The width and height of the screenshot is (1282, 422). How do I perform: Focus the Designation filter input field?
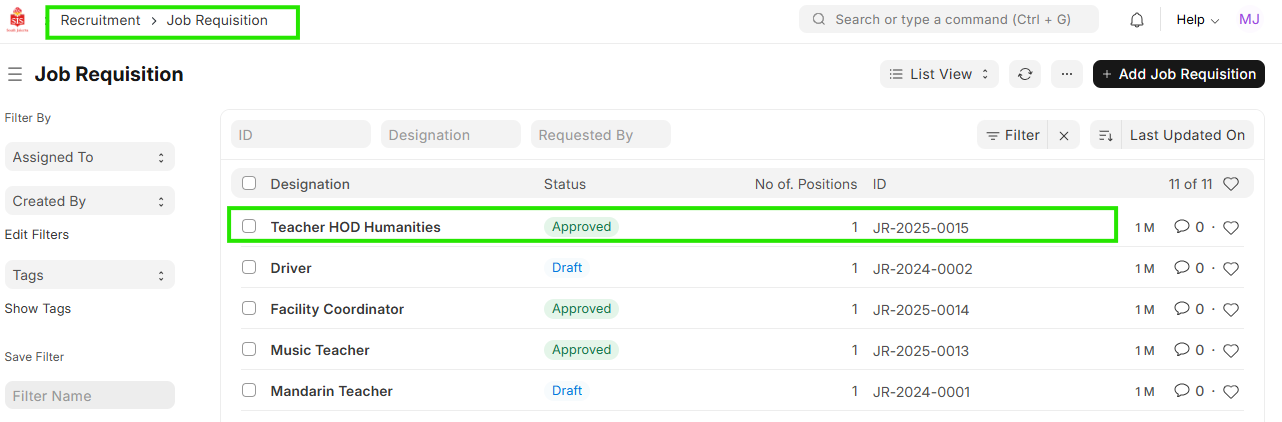[450, 135]
